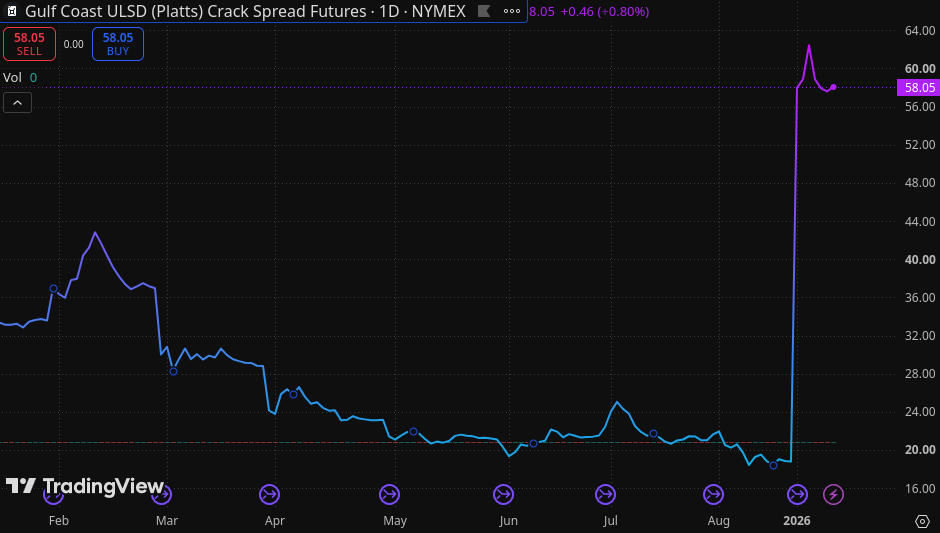Screen dimensions: 940x533
Task: Click the blue 58.05 BUY button
Action: tap(118, 44)
